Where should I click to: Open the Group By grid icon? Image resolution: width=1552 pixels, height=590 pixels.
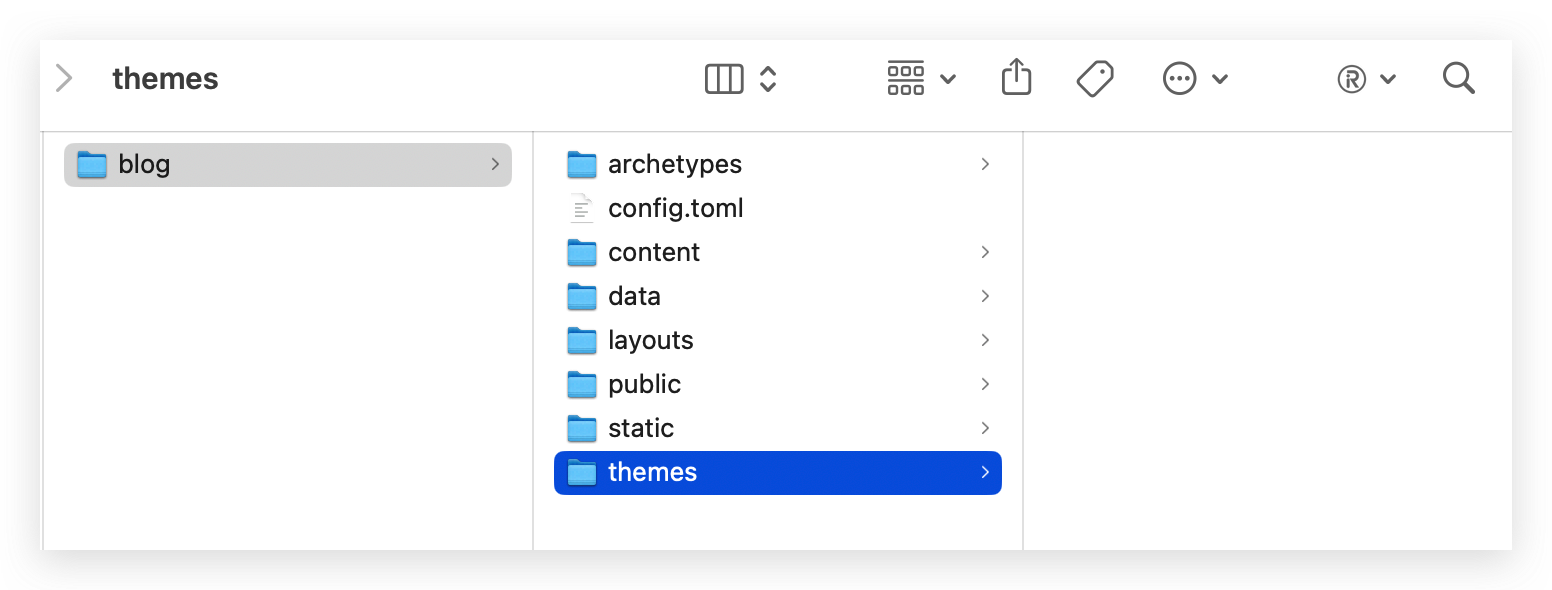(x=906, y=78)
